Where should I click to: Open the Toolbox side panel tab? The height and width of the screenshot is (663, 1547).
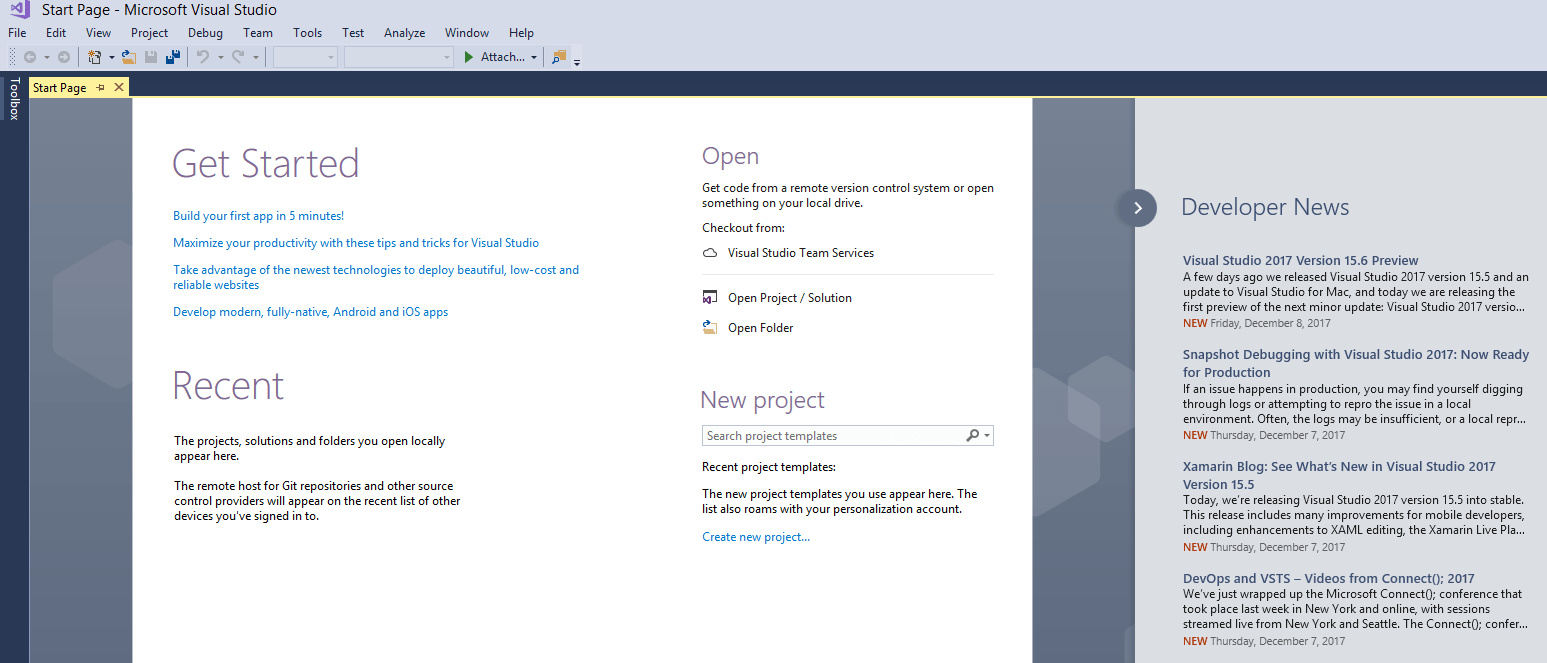pyautogui.click(x=14, y=99)
